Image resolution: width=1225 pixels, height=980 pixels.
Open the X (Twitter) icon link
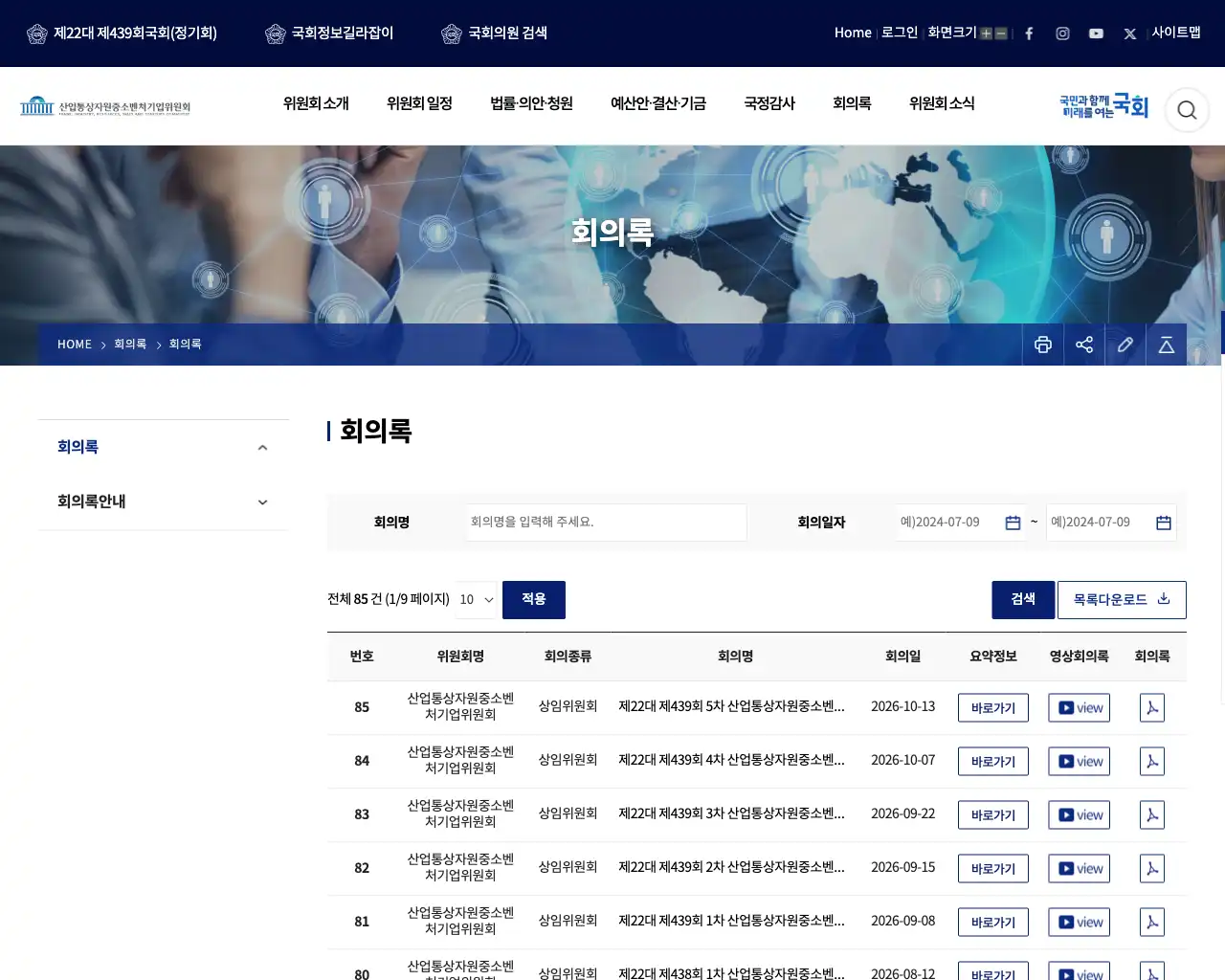pos(1130,33)
